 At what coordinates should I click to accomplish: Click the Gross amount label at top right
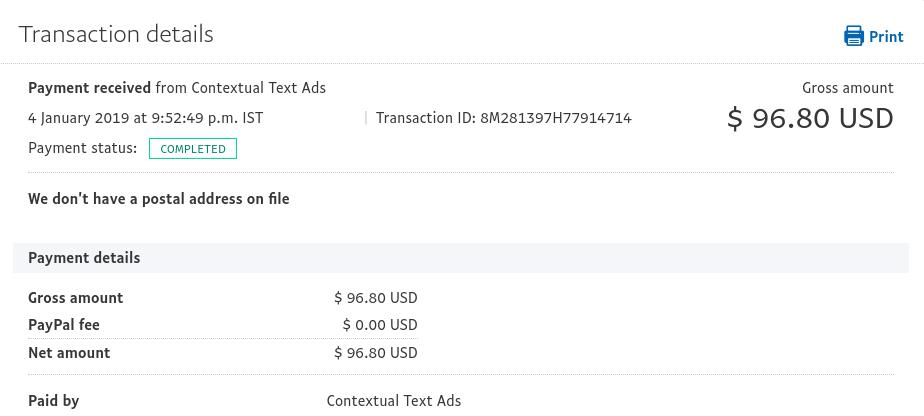[x=848, y=88]
